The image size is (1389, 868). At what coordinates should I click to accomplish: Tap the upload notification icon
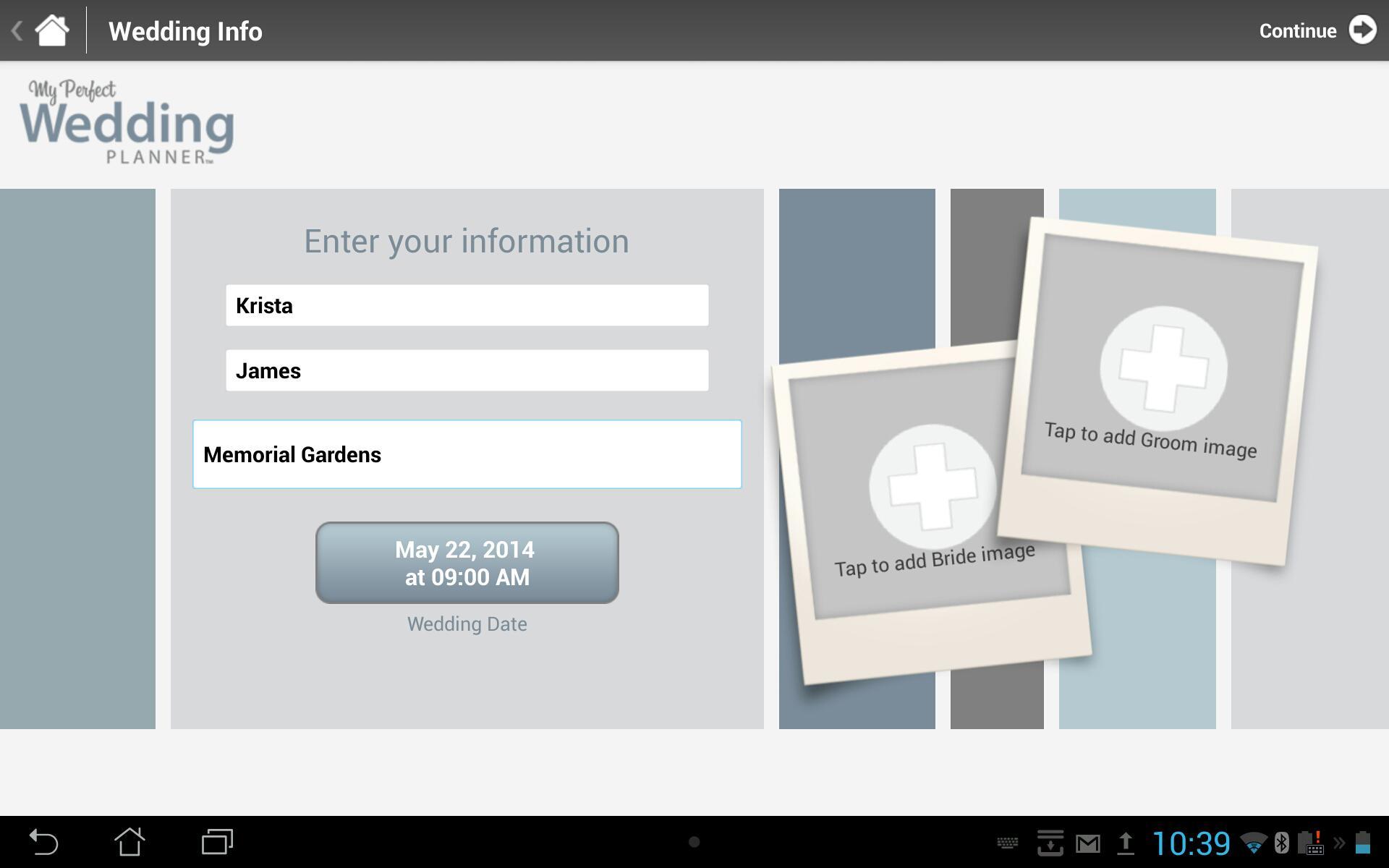(x=1125, y=843)
